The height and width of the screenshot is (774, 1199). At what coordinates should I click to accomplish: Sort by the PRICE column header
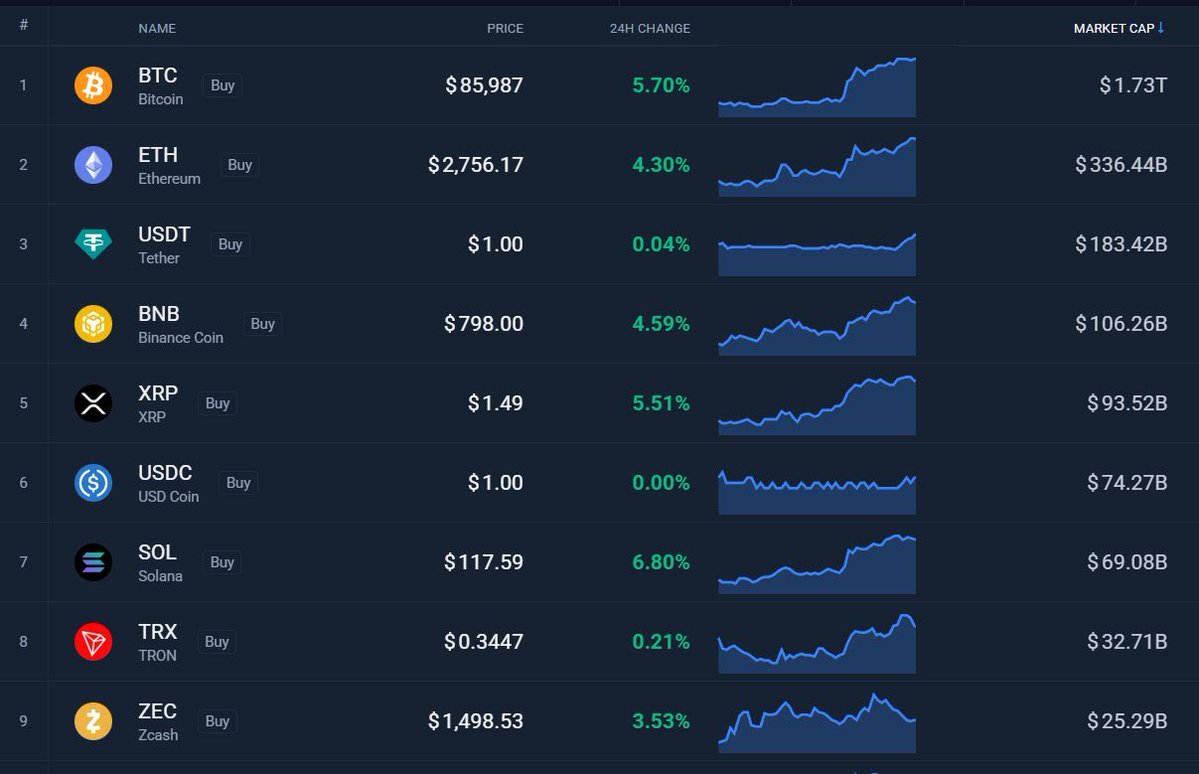(505, 28)
